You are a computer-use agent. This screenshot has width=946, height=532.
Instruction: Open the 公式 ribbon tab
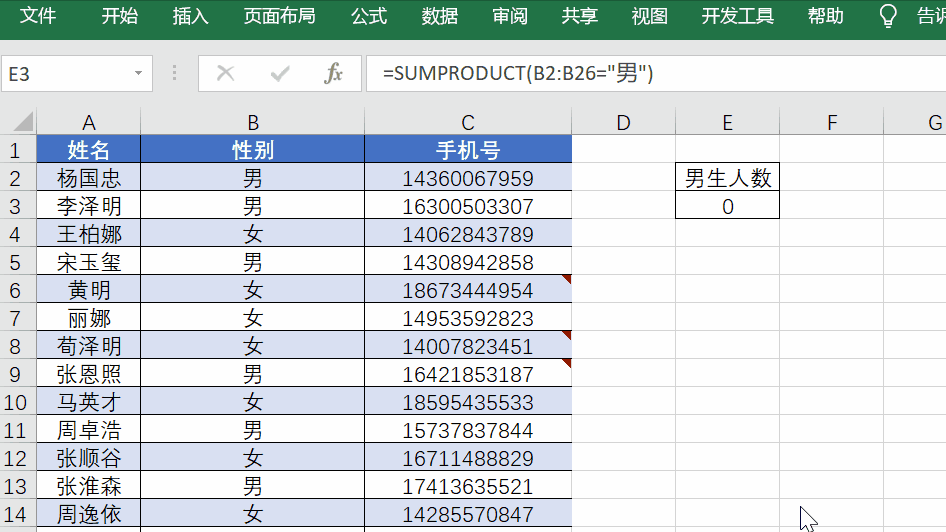pyautogui.click(x=369, y=16)
